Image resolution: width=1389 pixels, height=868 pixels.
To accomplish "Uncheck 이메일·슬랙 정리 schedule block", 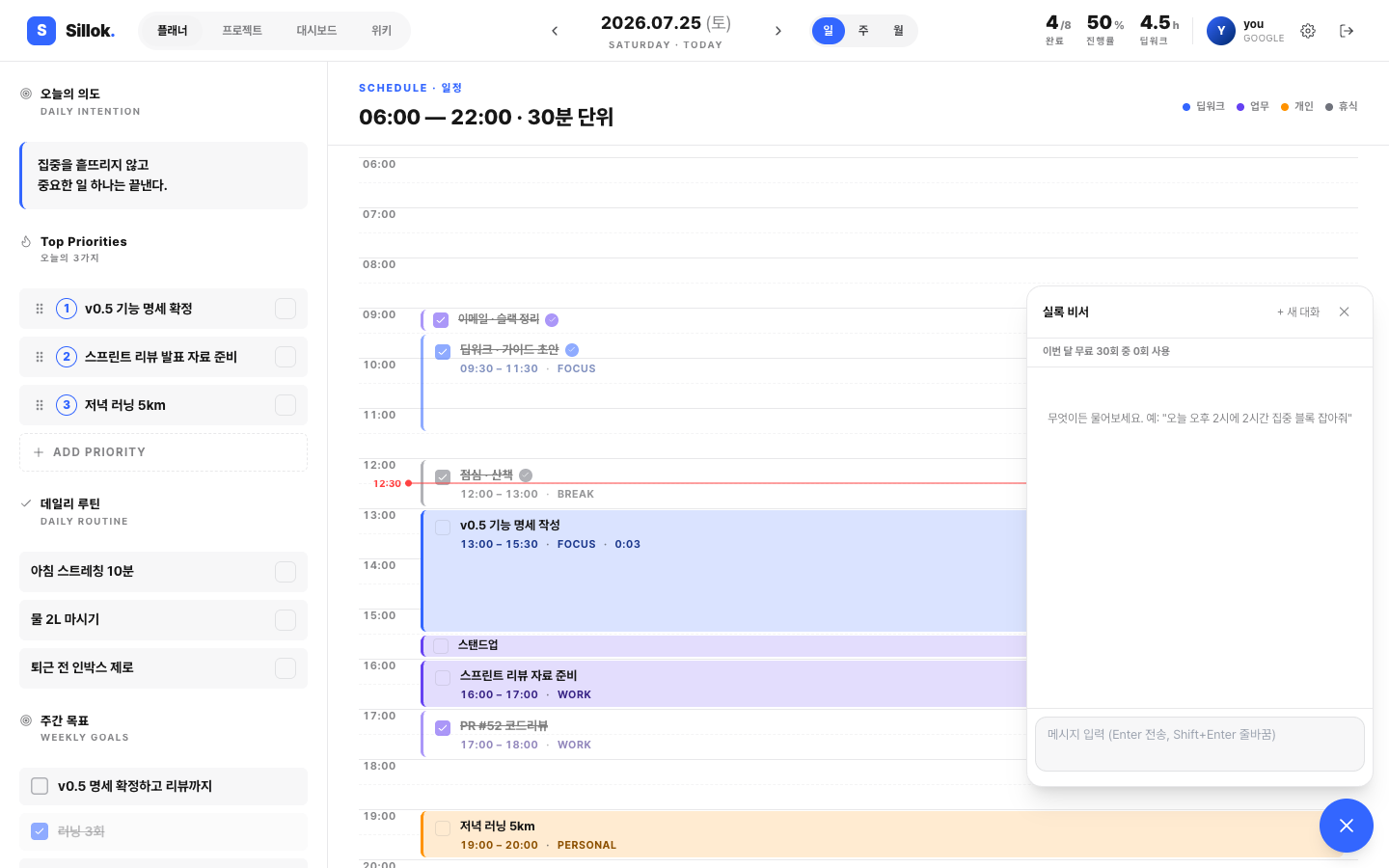I will point(441,320).
